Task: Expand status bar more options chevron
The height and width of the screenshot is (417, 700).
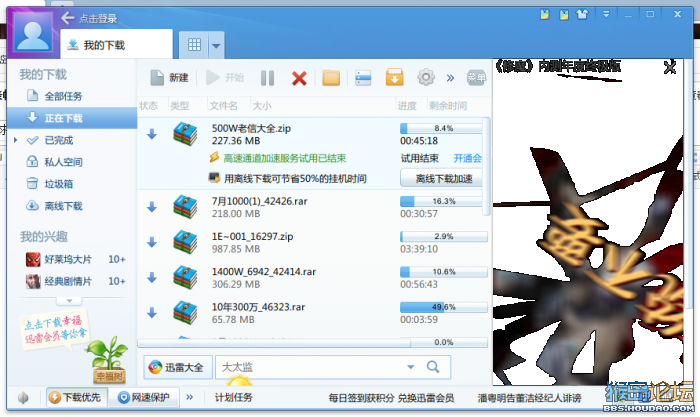Action: [x=190, y=397]
